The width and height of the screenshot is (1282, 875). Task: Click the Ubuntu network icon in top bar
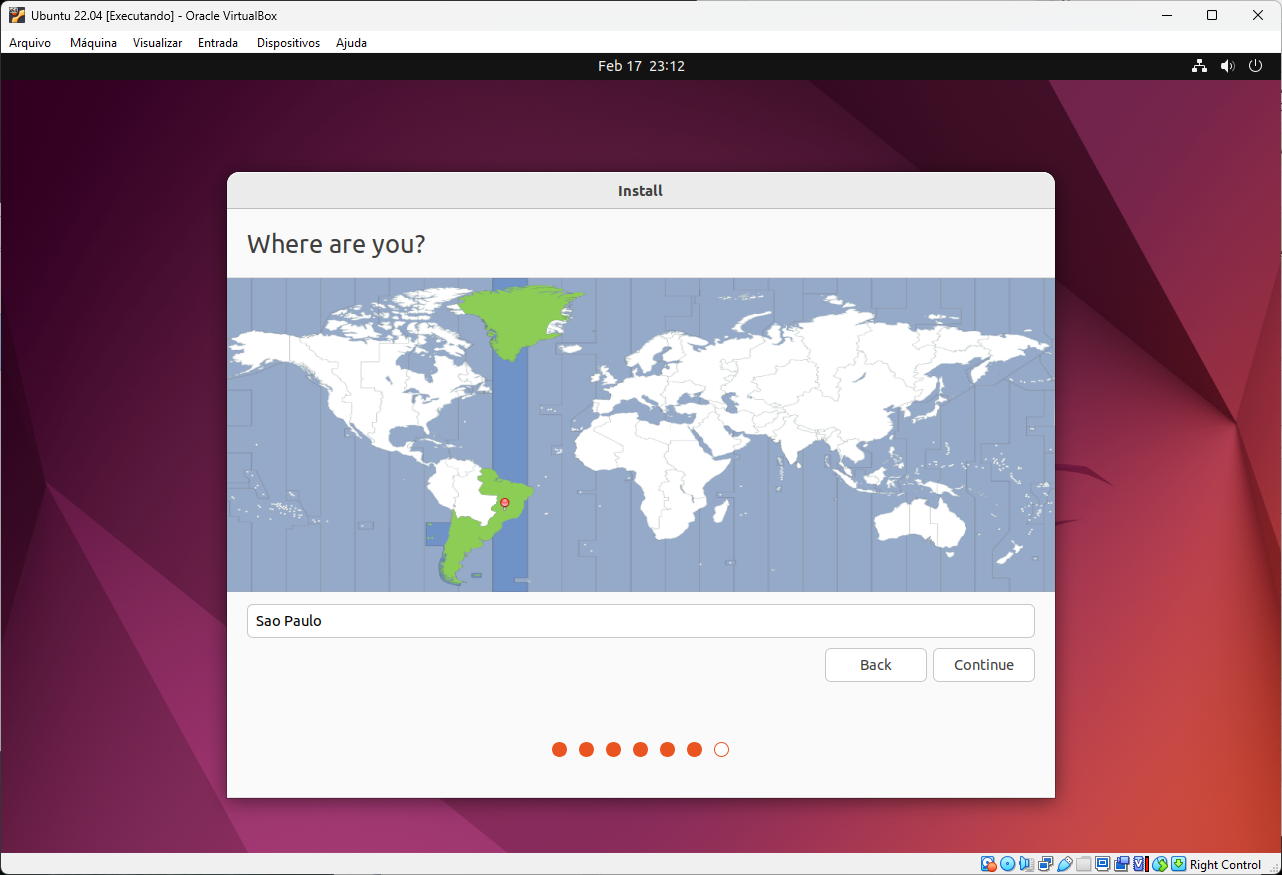click(x=1199, y=66)
